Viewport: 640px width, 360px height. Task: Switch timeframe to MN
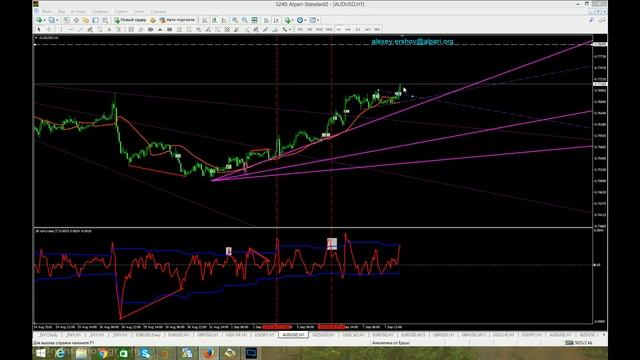[x=377, y=29]
